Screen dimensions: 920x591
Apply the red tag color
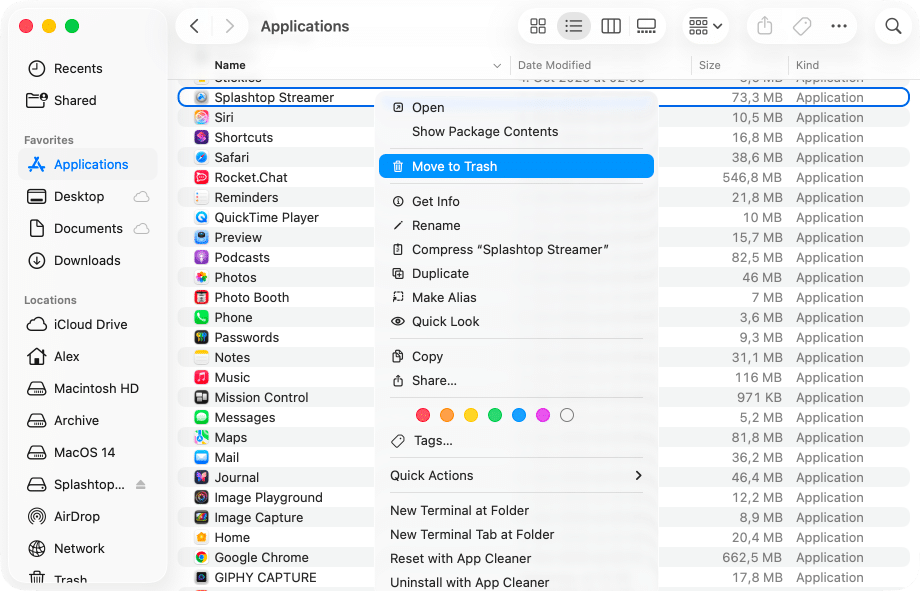pos(423,415)
